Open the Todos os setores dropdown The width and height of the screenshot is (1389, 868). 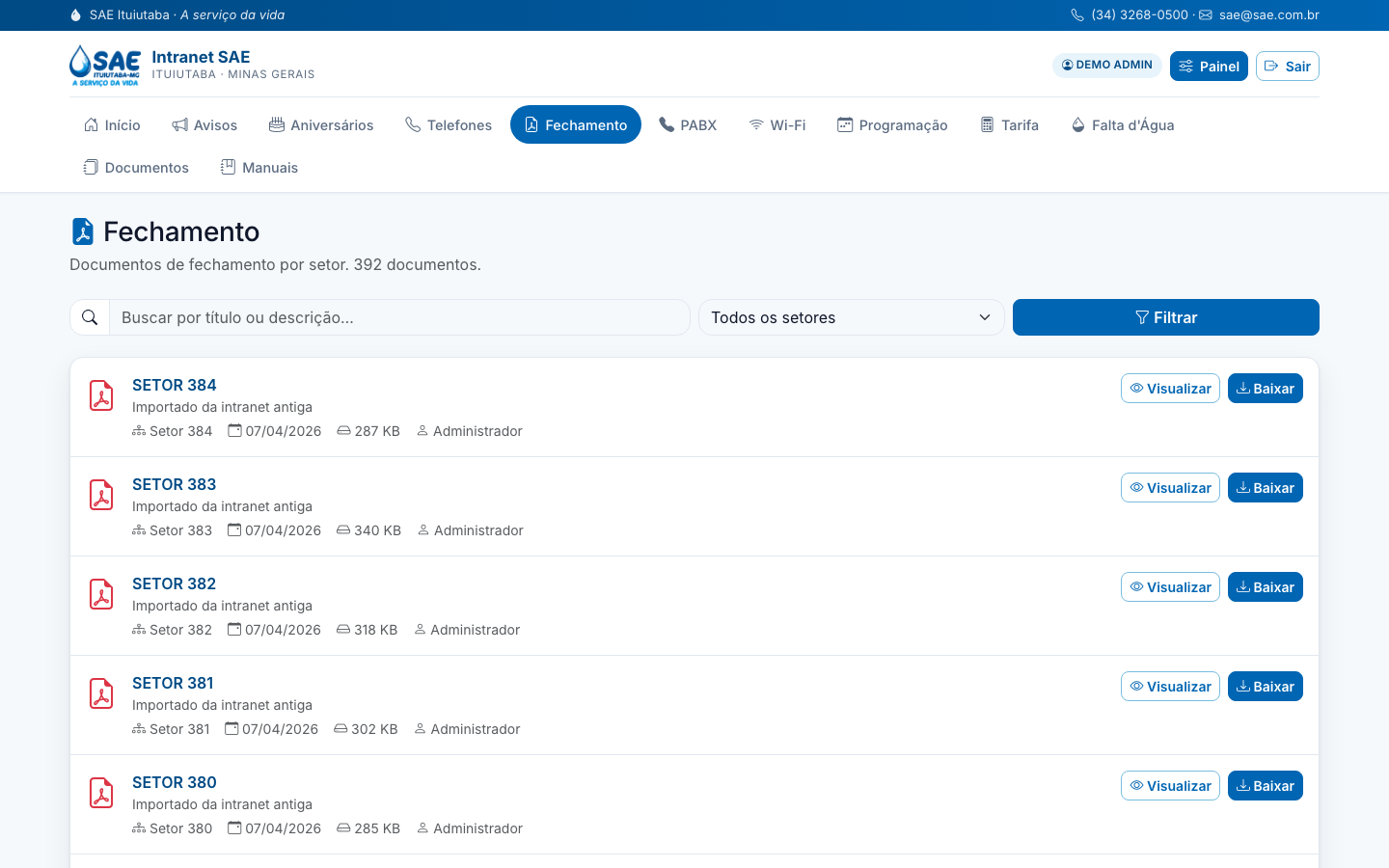[x=852, y=317]
